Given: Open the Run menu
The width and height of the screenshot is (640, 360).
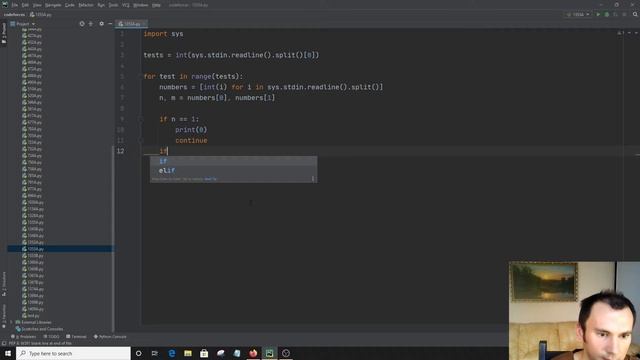Looking at the screenshot, I should click(101, 5).
